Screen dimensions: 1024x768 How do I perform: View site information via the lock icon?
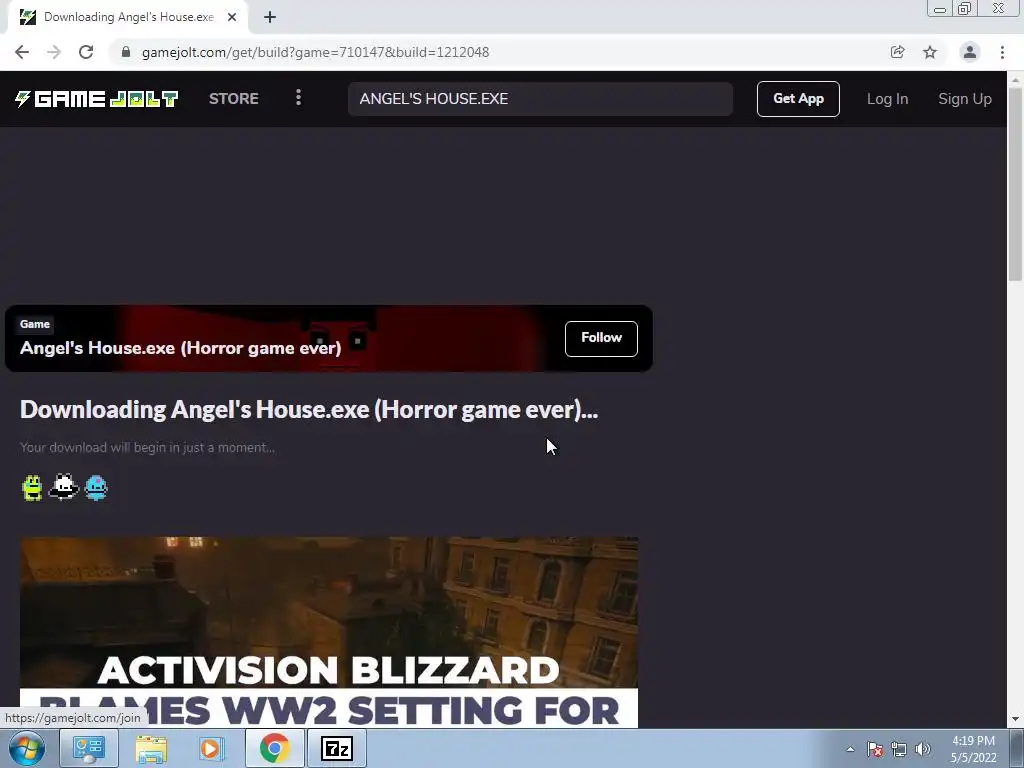point(126,52)
